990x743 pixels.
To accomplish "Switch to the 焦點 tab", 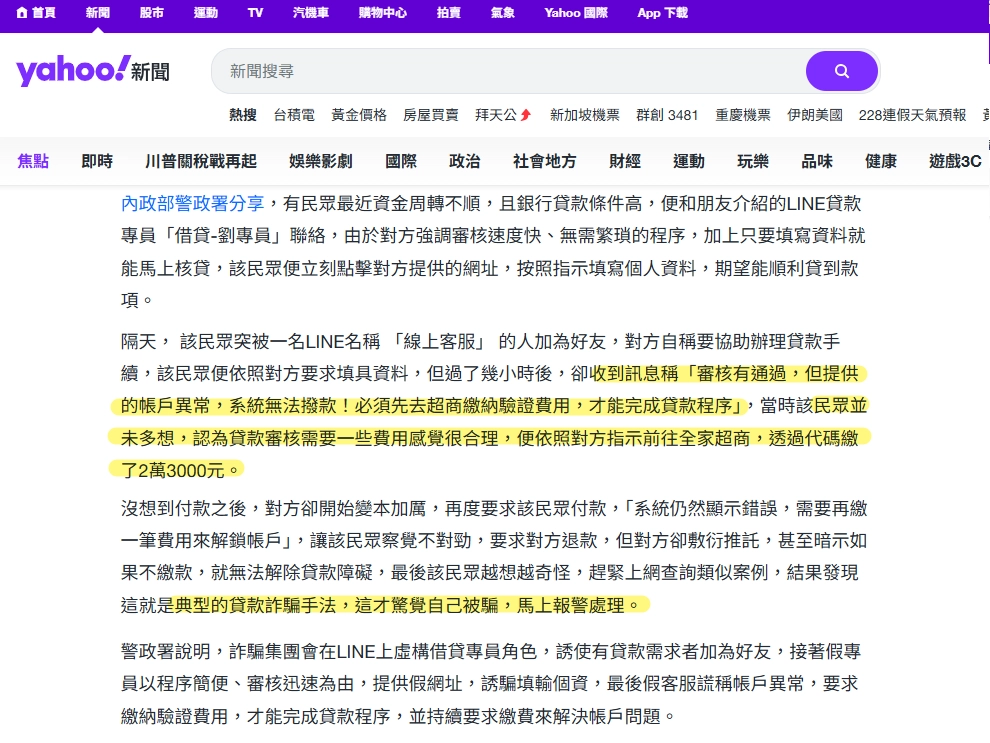I will (33, 160).
